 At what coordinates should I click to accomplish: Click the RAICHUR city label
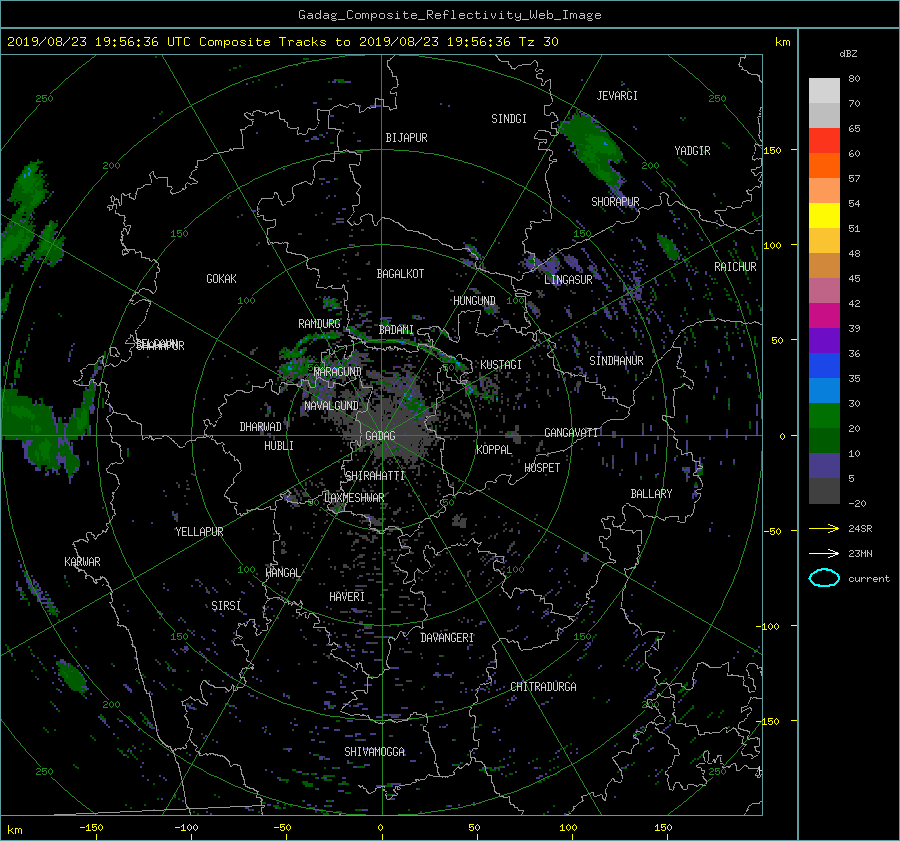click(735, 267)
